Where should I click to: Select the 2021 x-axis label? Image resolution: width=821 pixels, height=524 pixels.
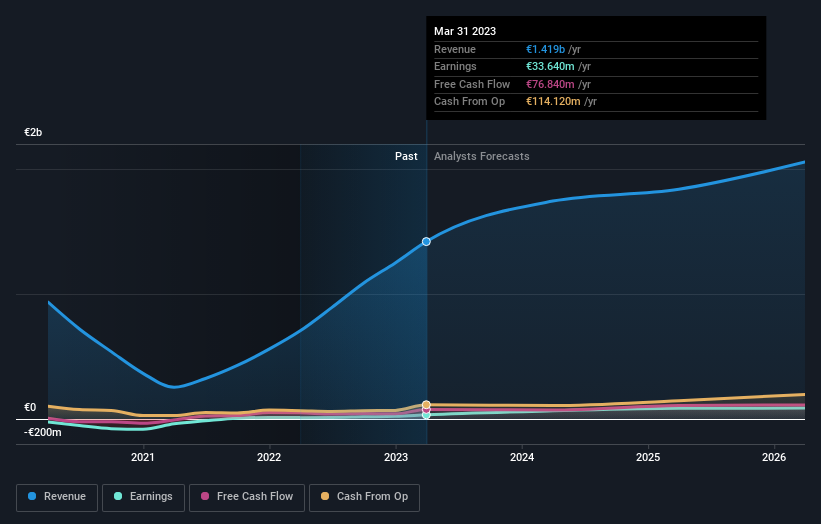(143, 457)
